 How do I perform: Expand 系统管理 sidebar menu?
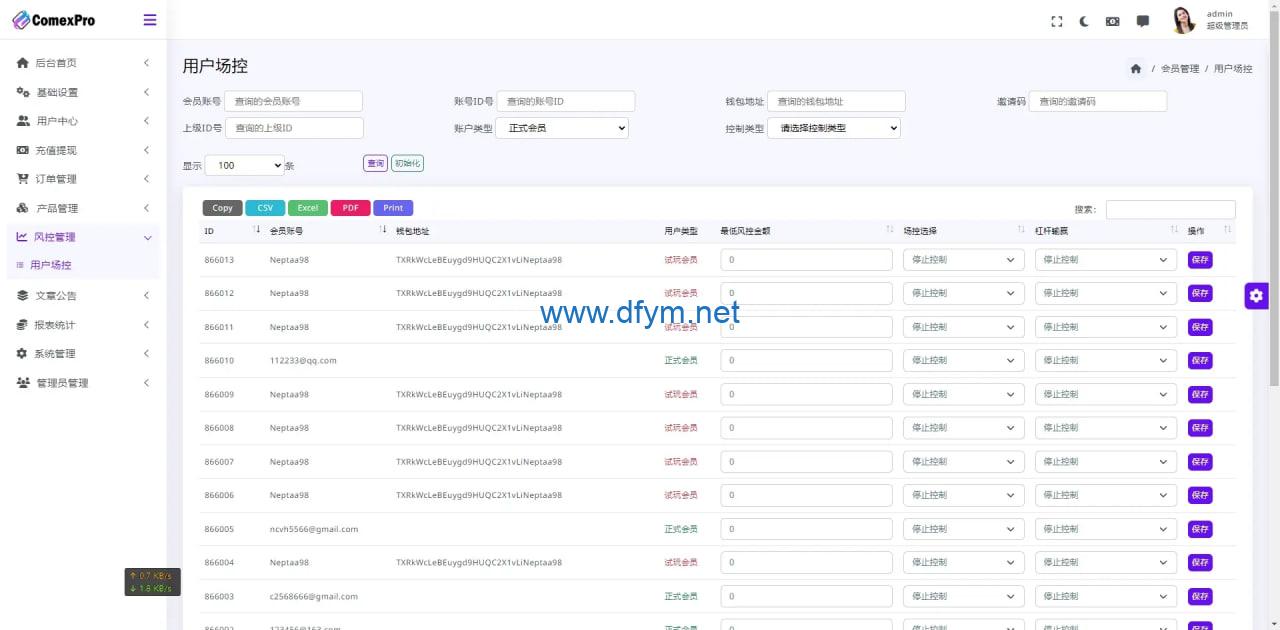click(83, 354)
